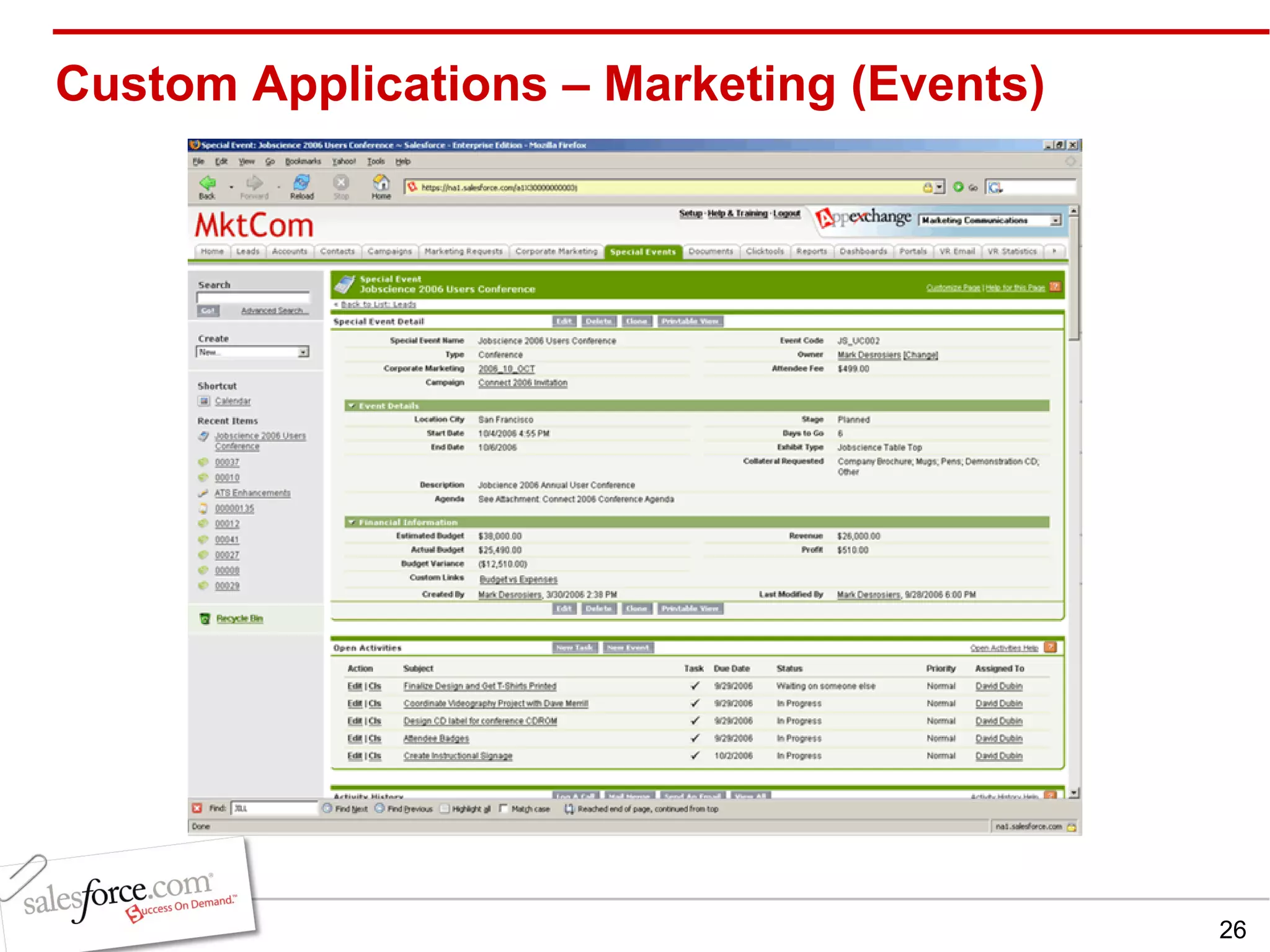Click the Open Activities Help question icon
Viewport: 1270px width, 952px height.
1050,648
